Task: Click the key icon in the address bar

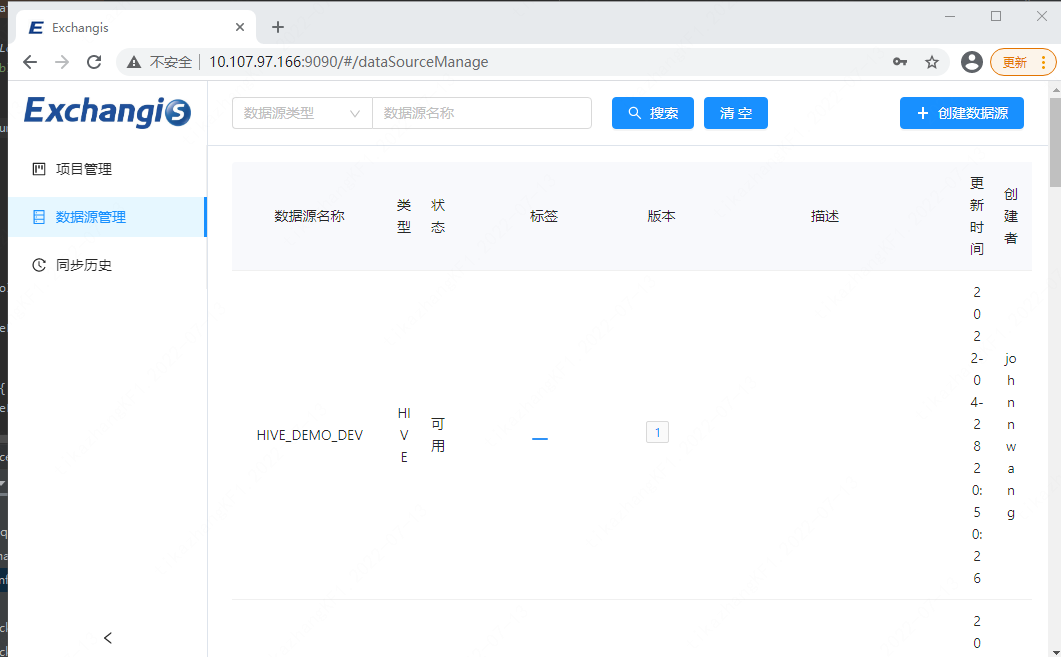Action: pos(900,61)
